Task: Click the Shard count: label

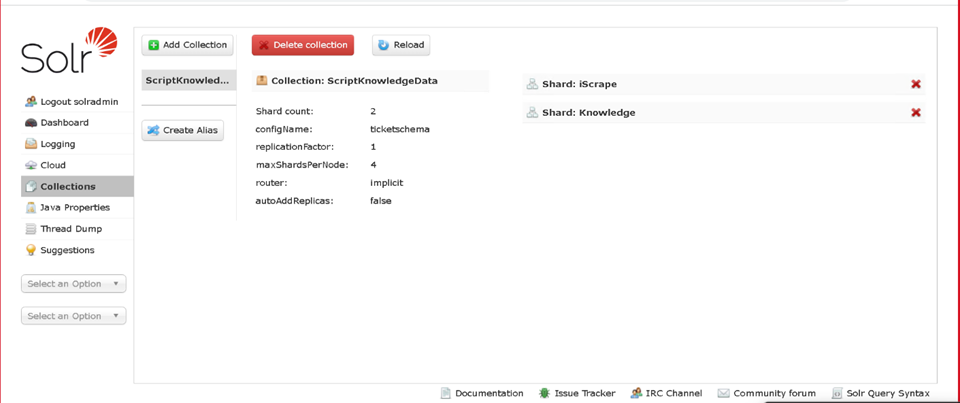Action: (x=284, y=111)
